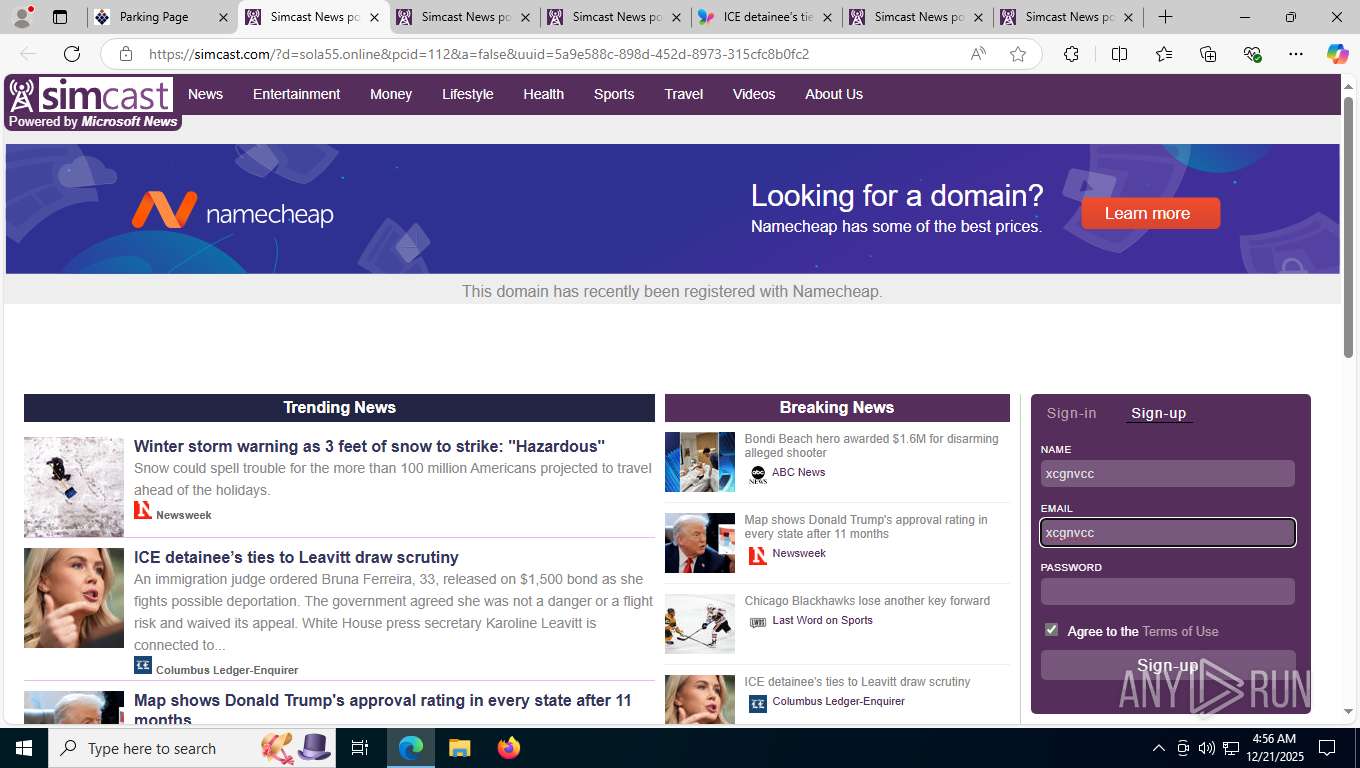Uncheck the Agree to the Terms checkbox
Viewport: 1360px width, 768px height.
point(1051,630)
